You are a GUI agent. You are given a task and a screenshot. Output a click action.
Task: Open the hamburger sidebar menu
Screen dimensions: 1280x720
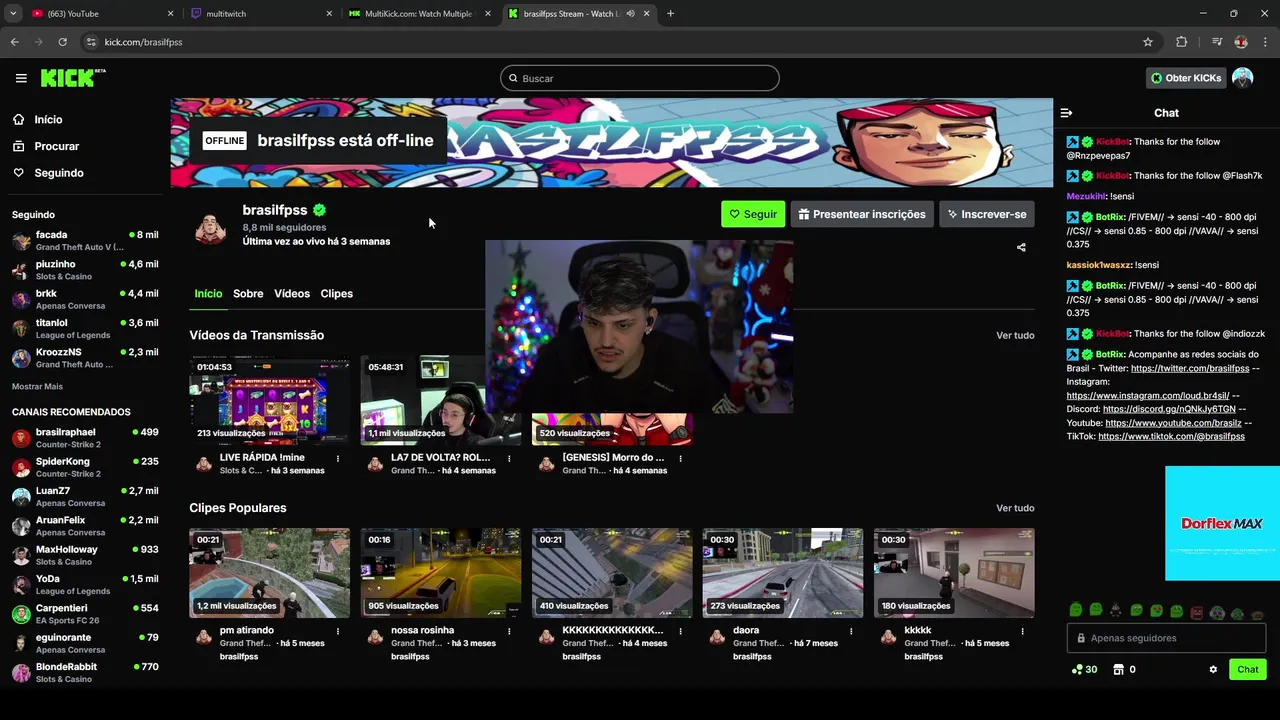pyautogui.click(x=21, y=78)
